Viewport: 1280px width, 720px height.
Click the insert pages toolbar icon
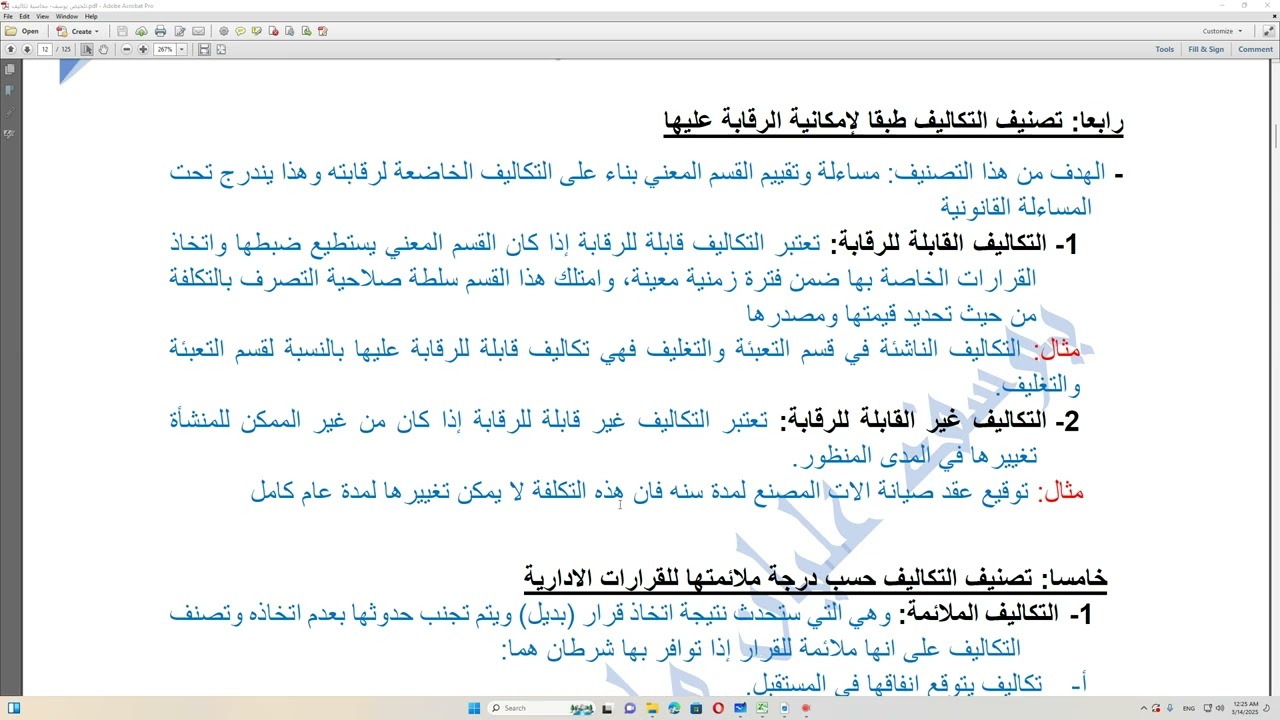322,31
